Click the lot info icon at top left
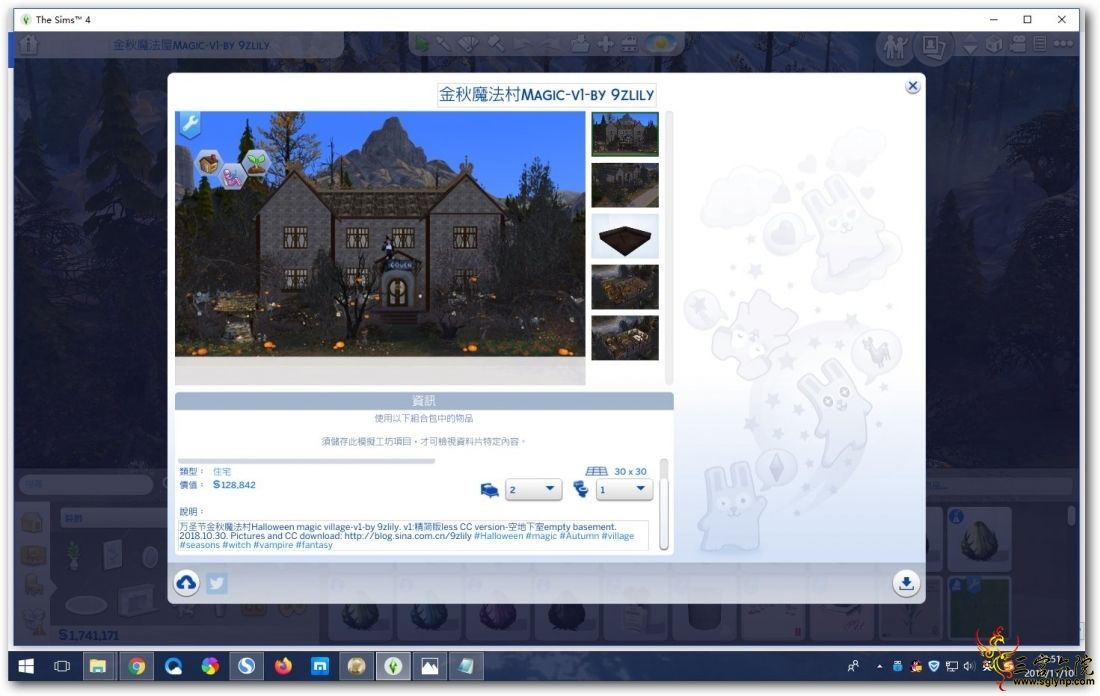 click(28, 45)
